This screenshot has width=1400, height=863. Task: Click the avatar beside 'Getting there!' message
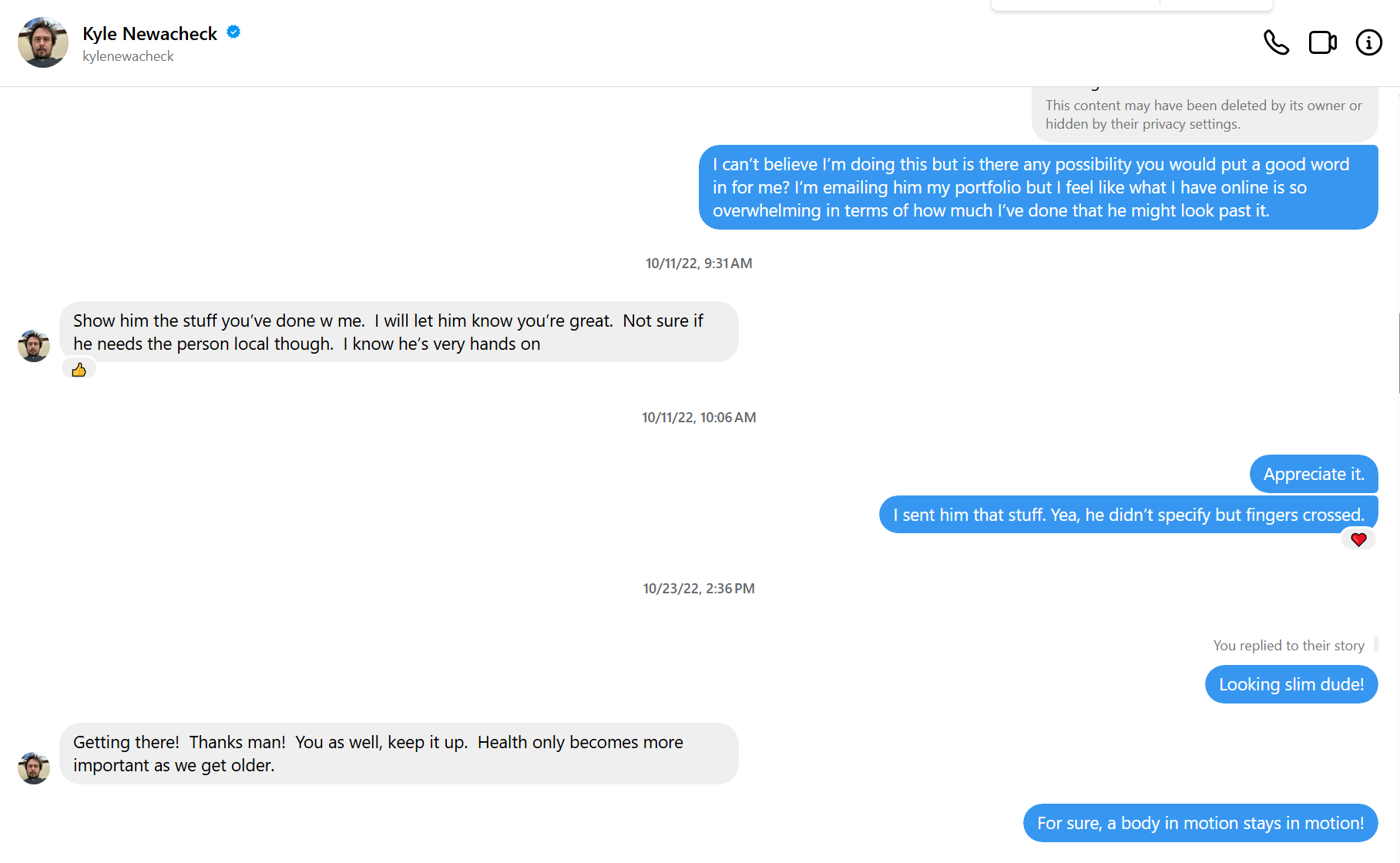click(x=34, y=767)
